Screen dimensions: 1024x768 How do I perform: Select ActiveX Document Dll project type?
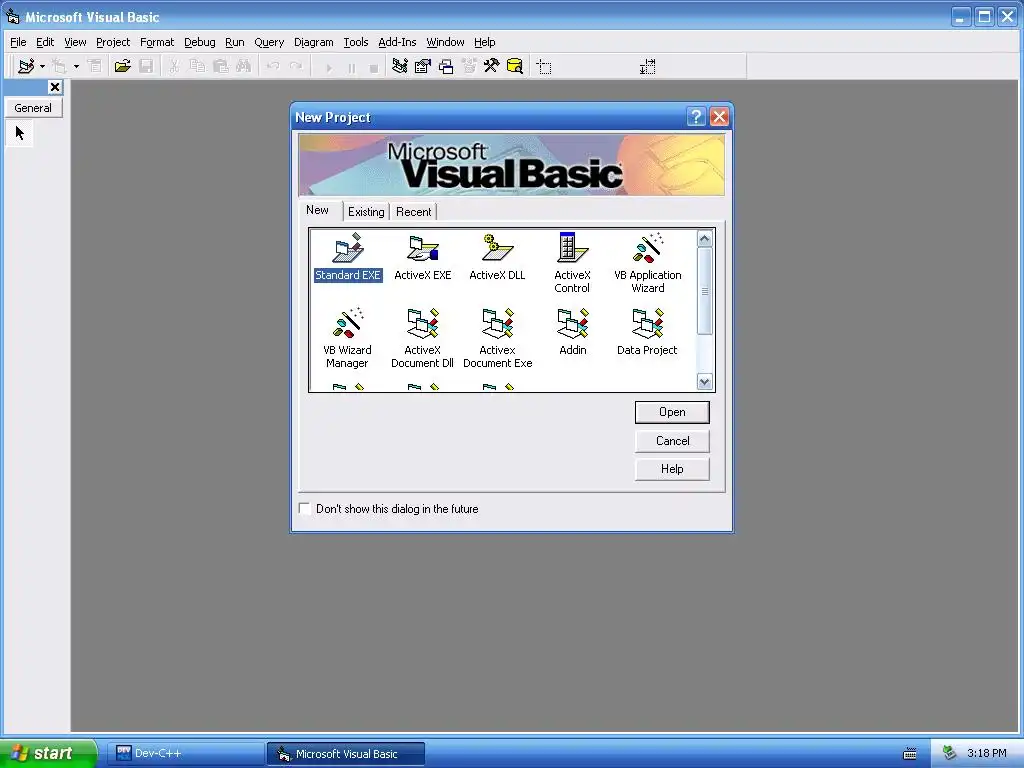click(423, 338)
